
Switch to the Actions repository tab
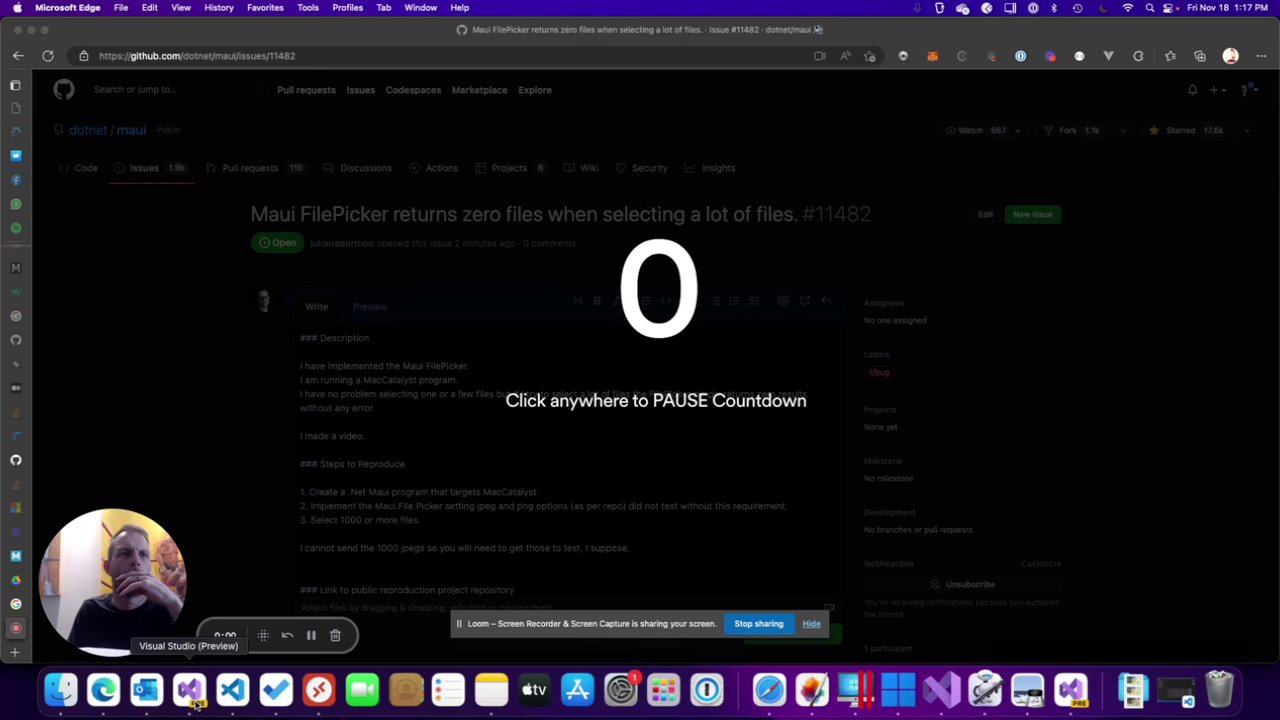coord(433,168)
